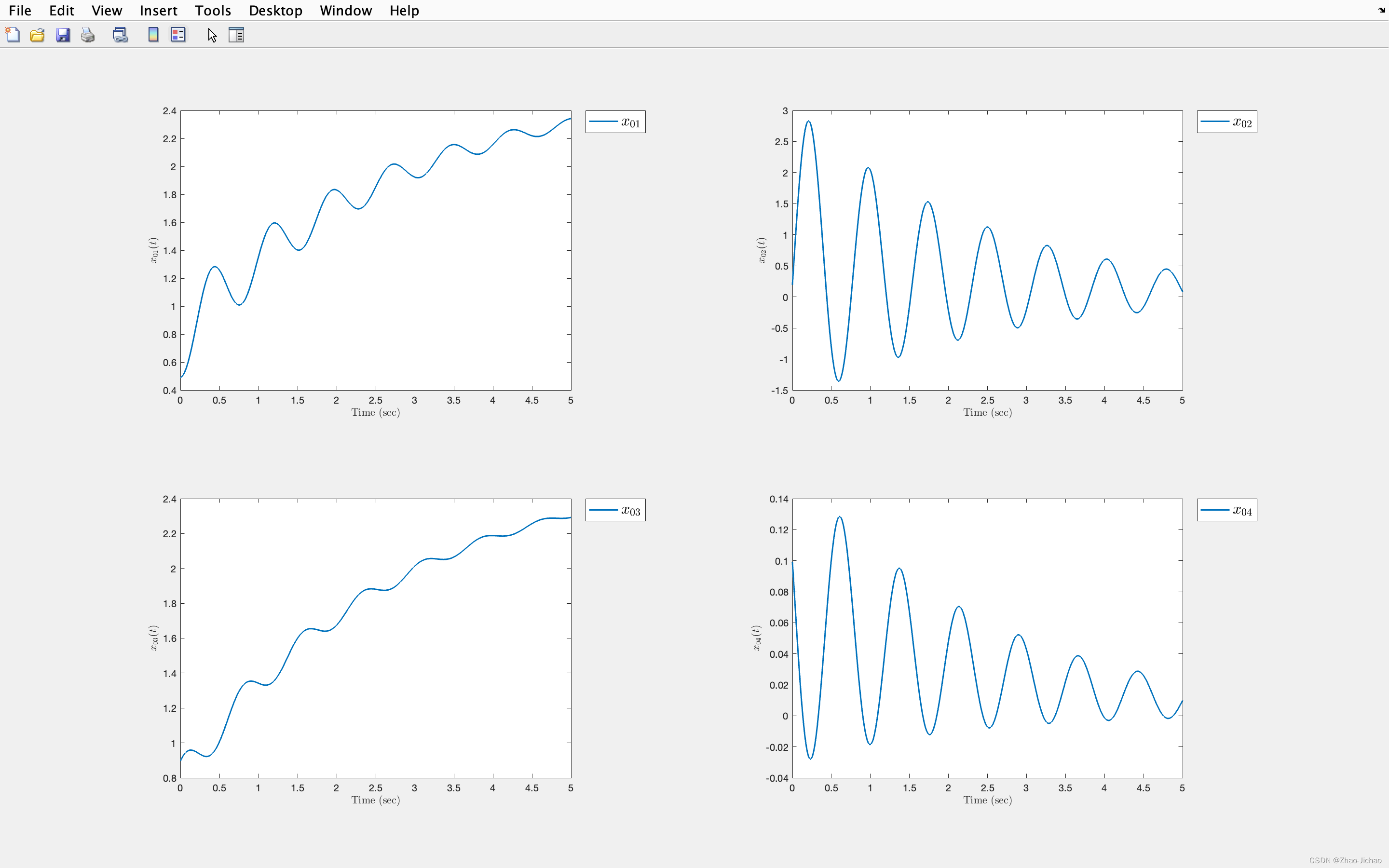Click the dock figure arrow at top right

tap(1382, 10)
